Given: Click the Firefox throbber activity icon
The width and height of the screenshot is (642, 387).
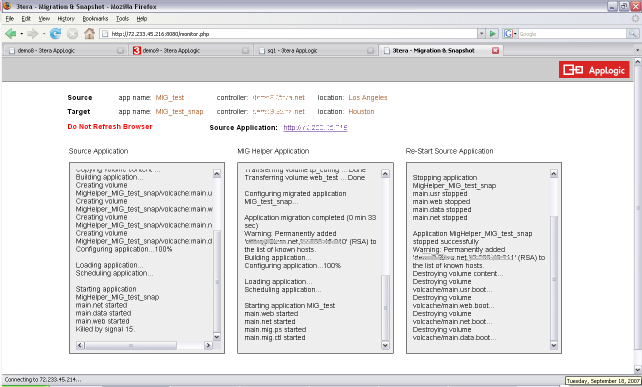Looking at the screenshot, I should pos(635,18).
